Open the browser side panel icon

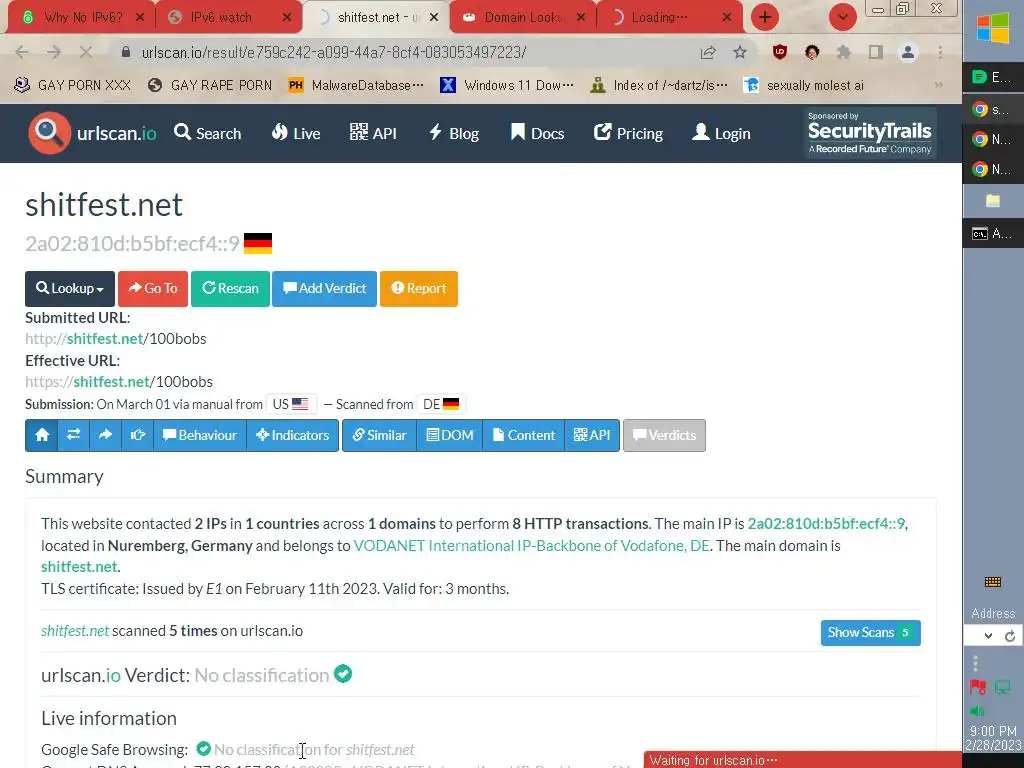tap(876, 52)
